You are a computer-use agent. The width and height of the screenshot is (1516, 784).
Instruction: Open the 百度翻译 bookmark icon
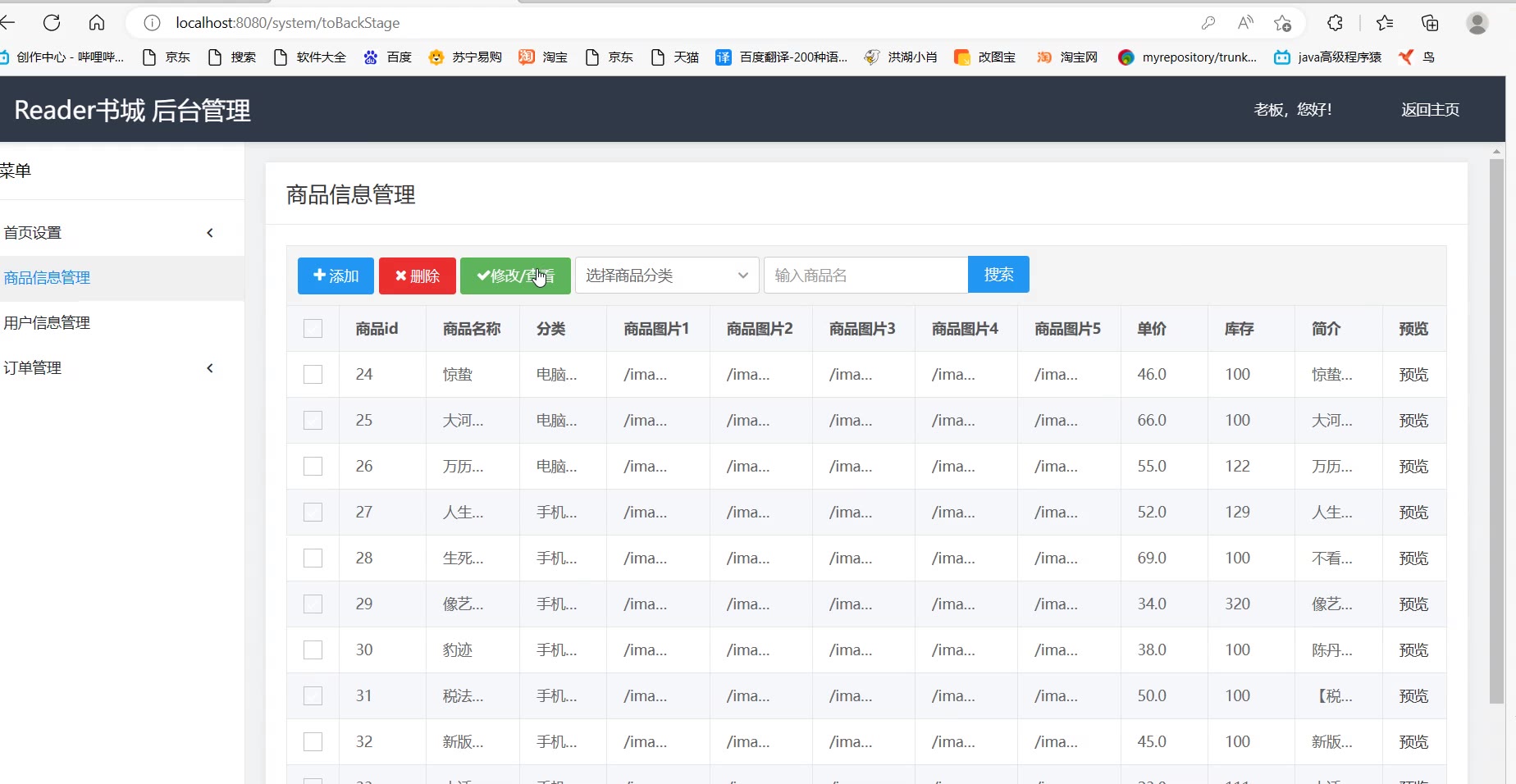click(x=723, y=57)
